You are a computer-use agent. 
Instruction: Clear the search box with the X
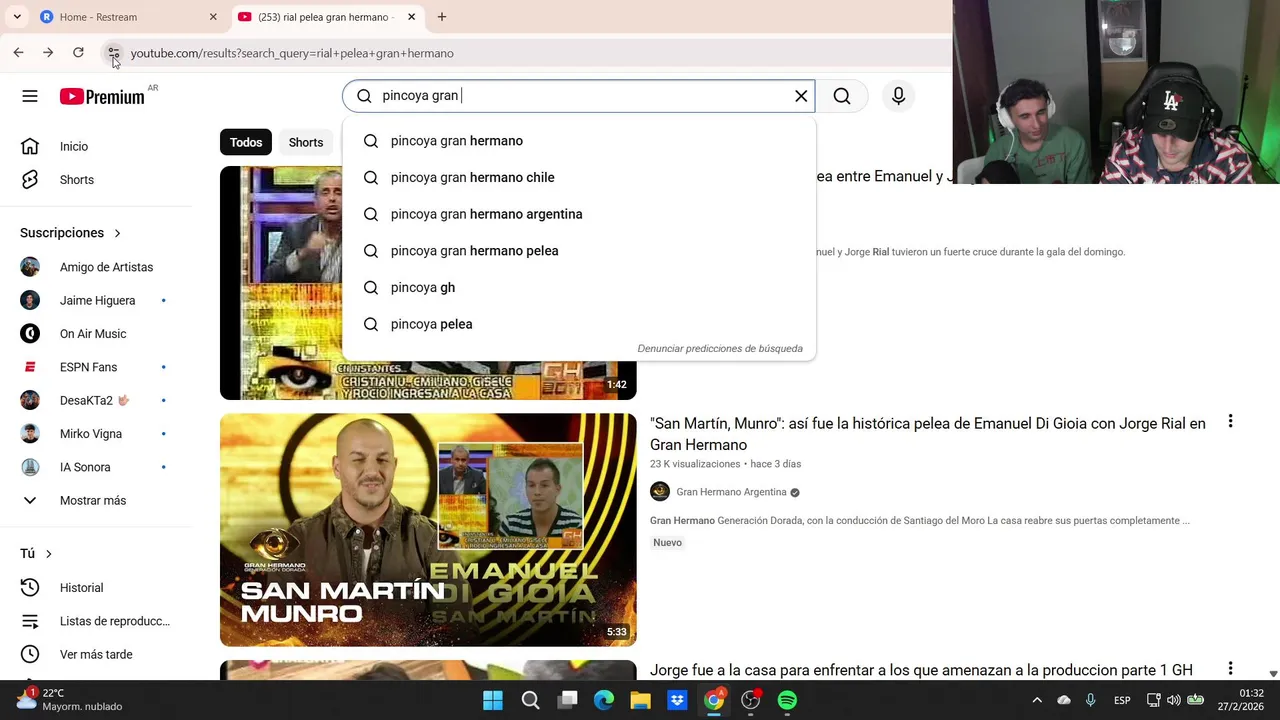[x=801, y=96]
